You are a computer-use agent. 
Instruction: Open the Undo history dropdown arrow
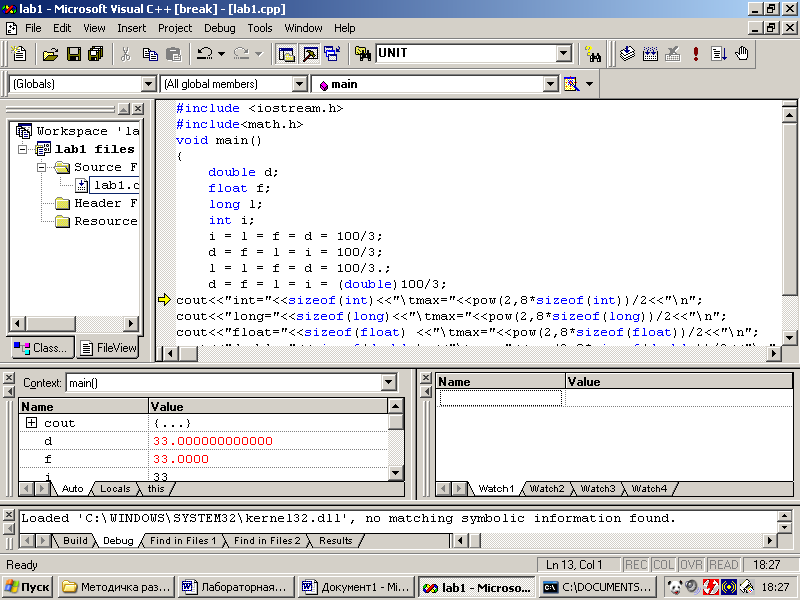221,53
